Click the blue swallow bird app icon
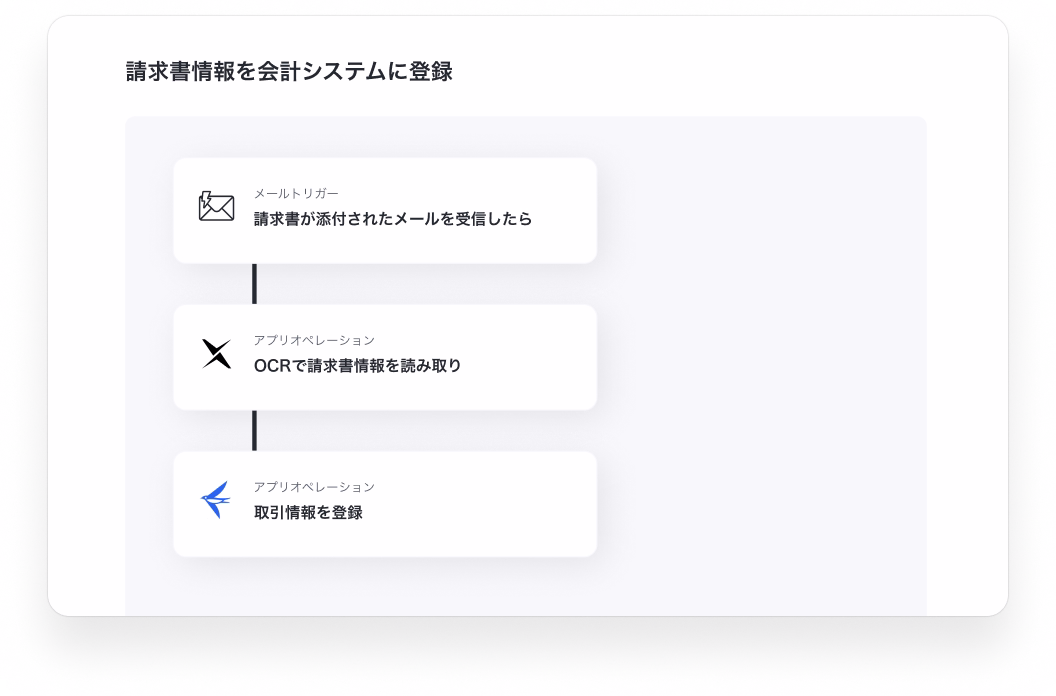 pos(216,499)
